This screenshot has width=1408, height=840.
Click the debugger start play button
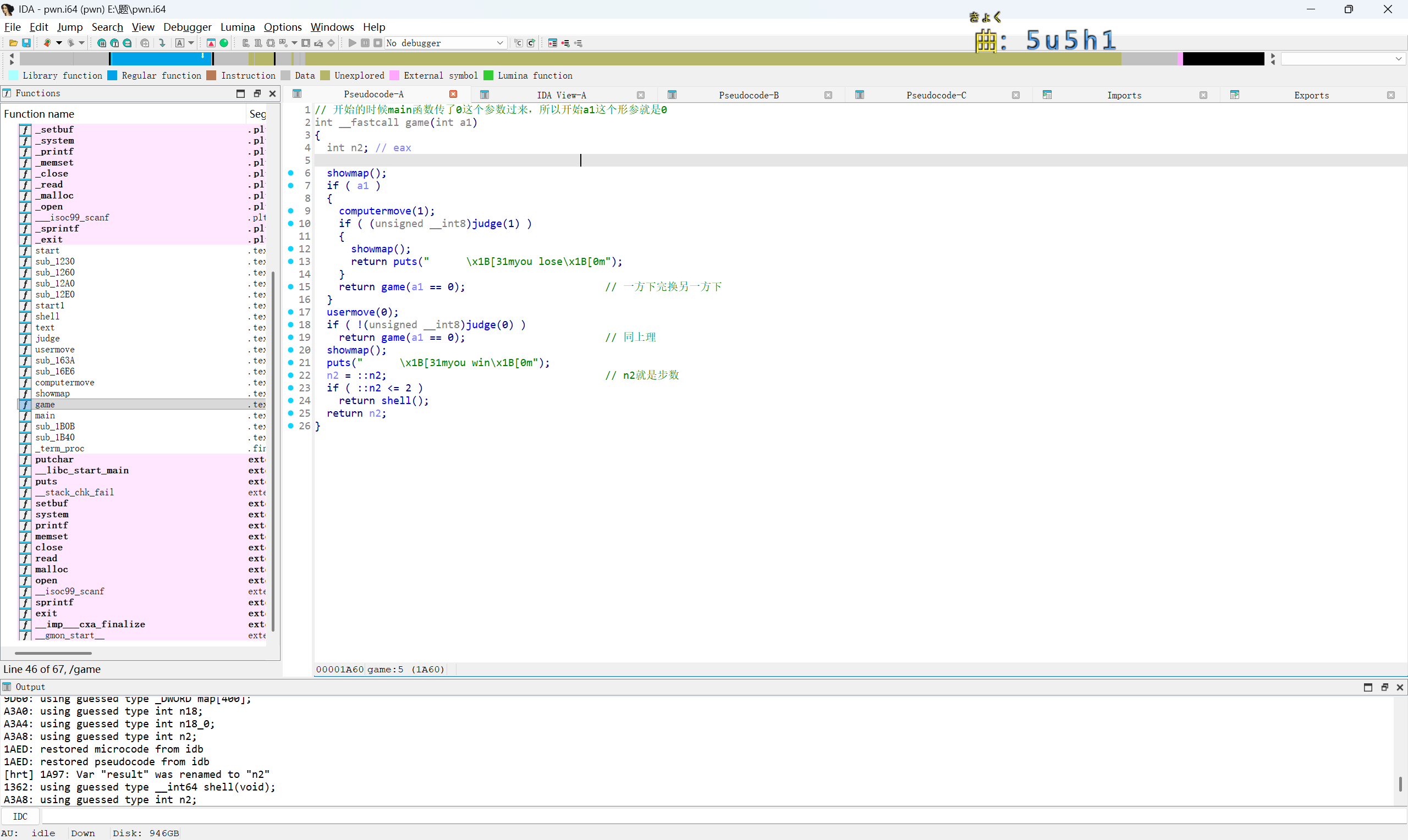coord(352,43)
